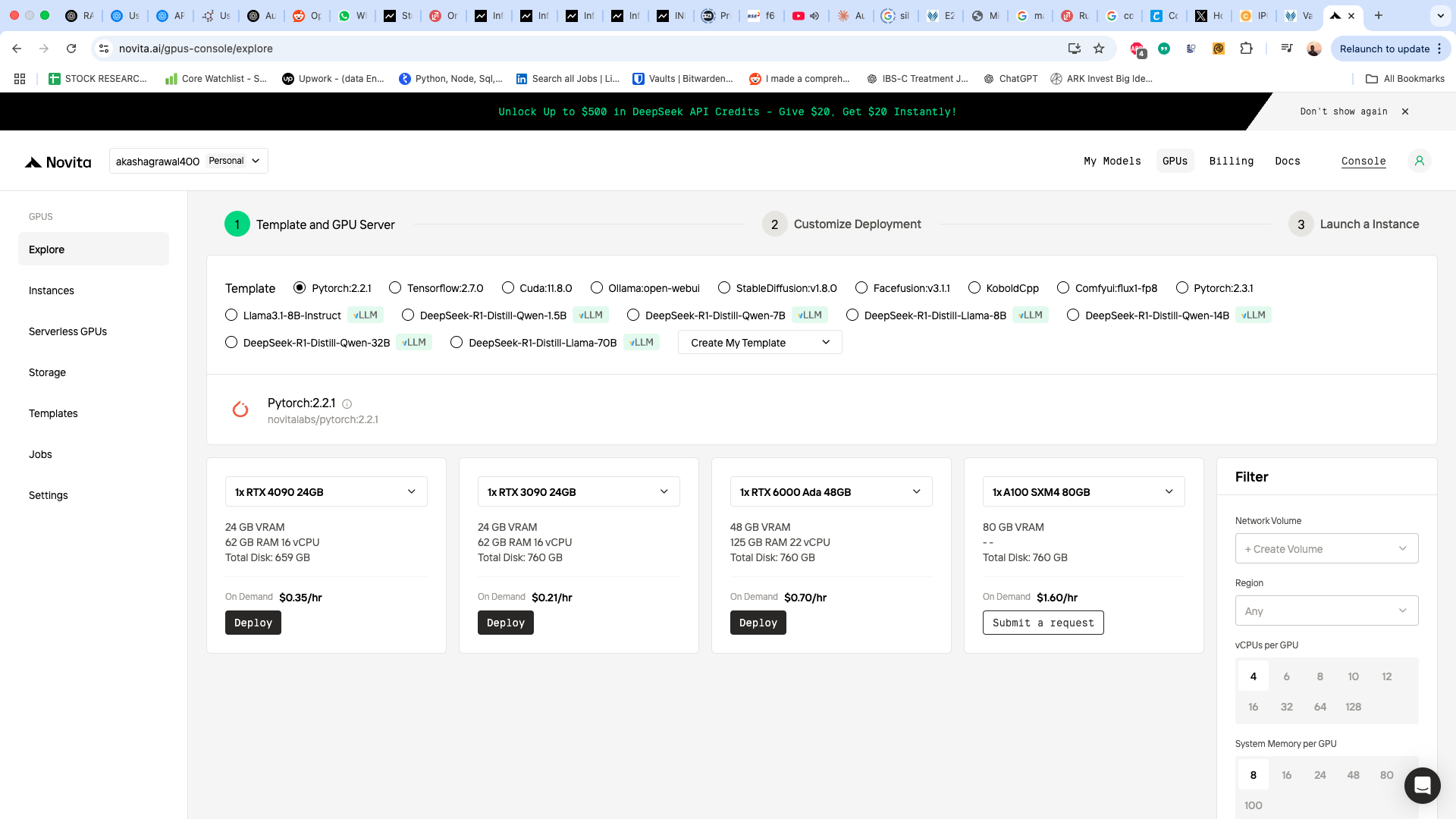This screenshot has height=819, width=1456.
Task: Open the ARK Invest Big Ideas bookmark
Action: point(1101,79)
